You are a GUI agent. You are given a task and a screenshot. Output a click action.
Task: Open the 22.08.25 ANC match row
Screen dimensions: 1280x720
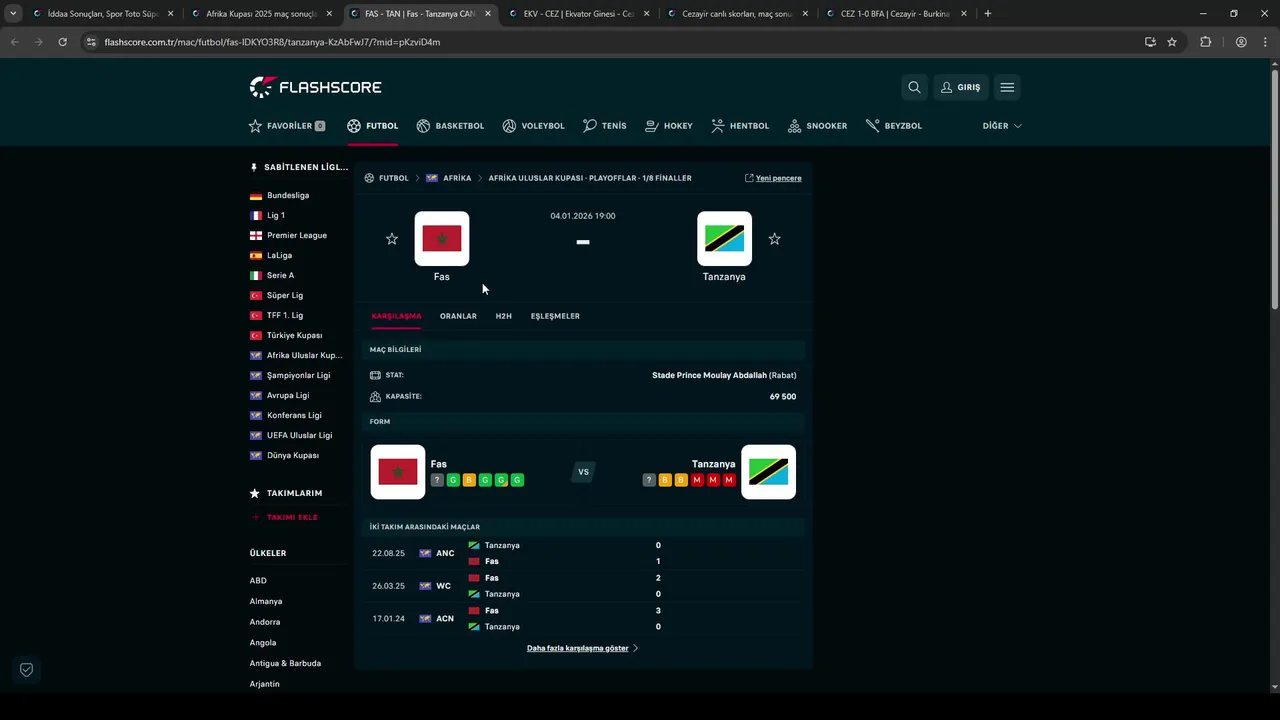[583, 553]
